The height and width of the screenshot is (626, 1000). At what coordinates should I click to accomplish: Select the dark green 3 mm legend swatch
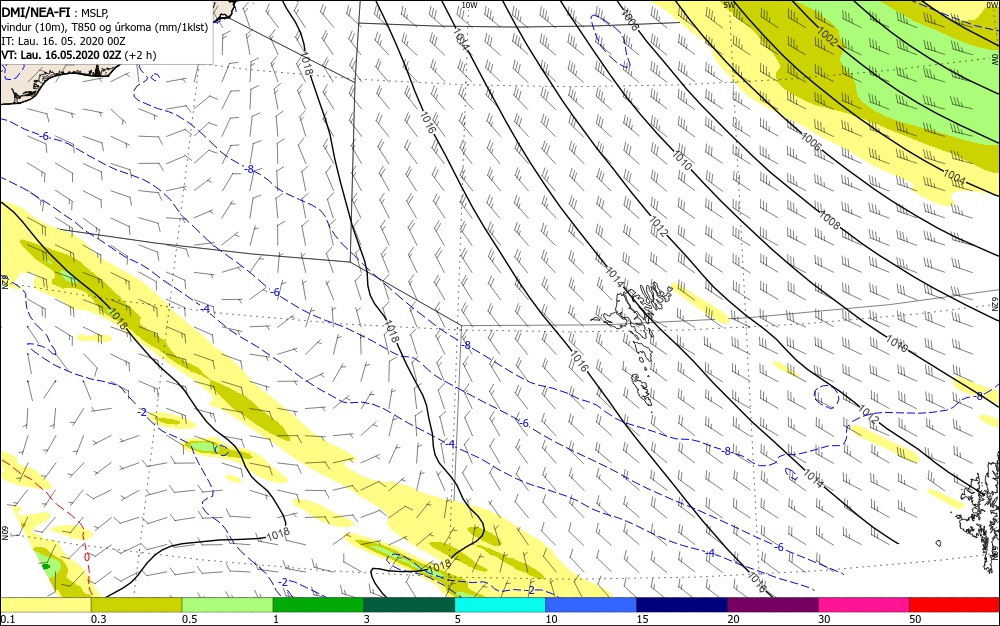409,605
